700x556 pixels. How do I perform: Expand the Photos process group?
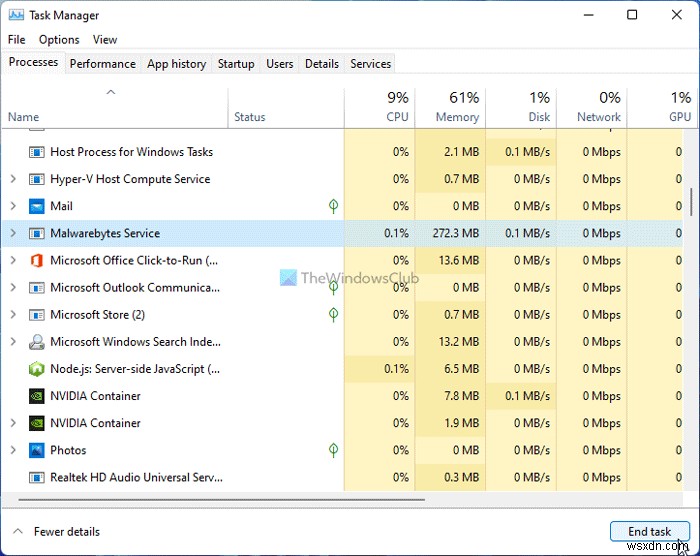click(13, 450)
